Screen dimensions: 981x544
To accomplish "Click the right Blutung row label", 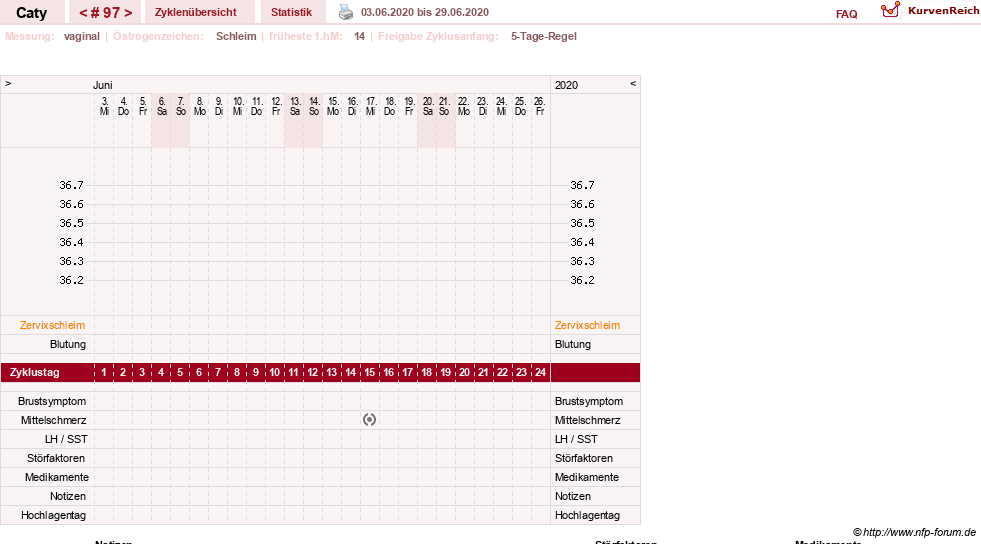I will click(x=572, y=344).
